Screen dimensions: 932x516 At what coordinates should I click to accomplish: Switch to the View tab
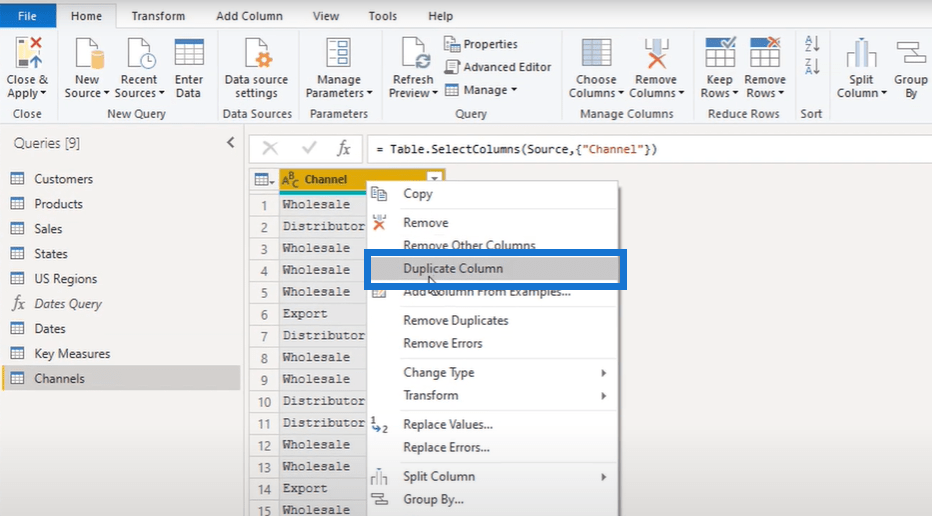click(x=326, y=16)
